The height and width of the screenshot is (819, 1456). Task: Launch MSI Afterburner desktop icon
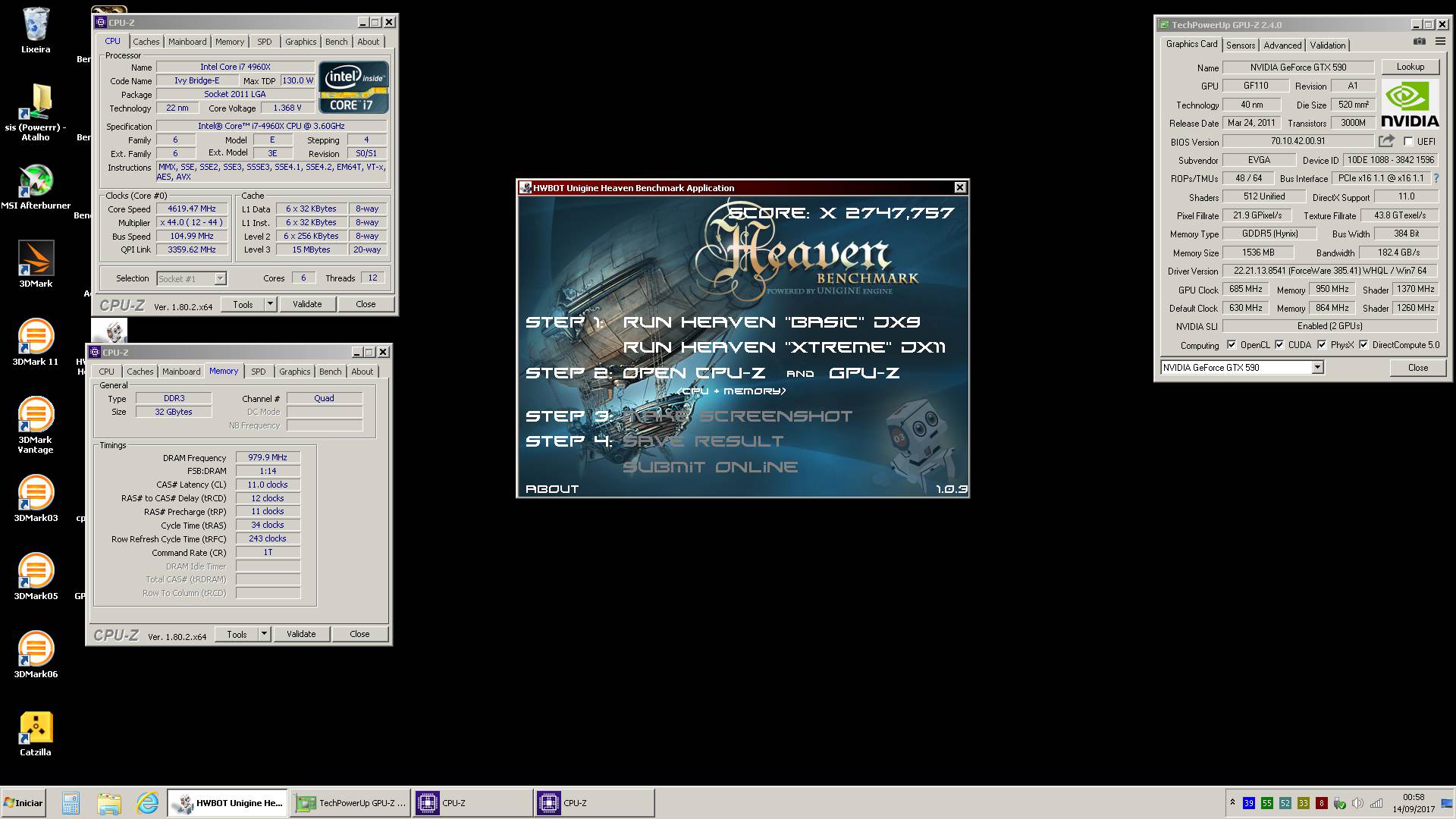click(x=36, y=187)
